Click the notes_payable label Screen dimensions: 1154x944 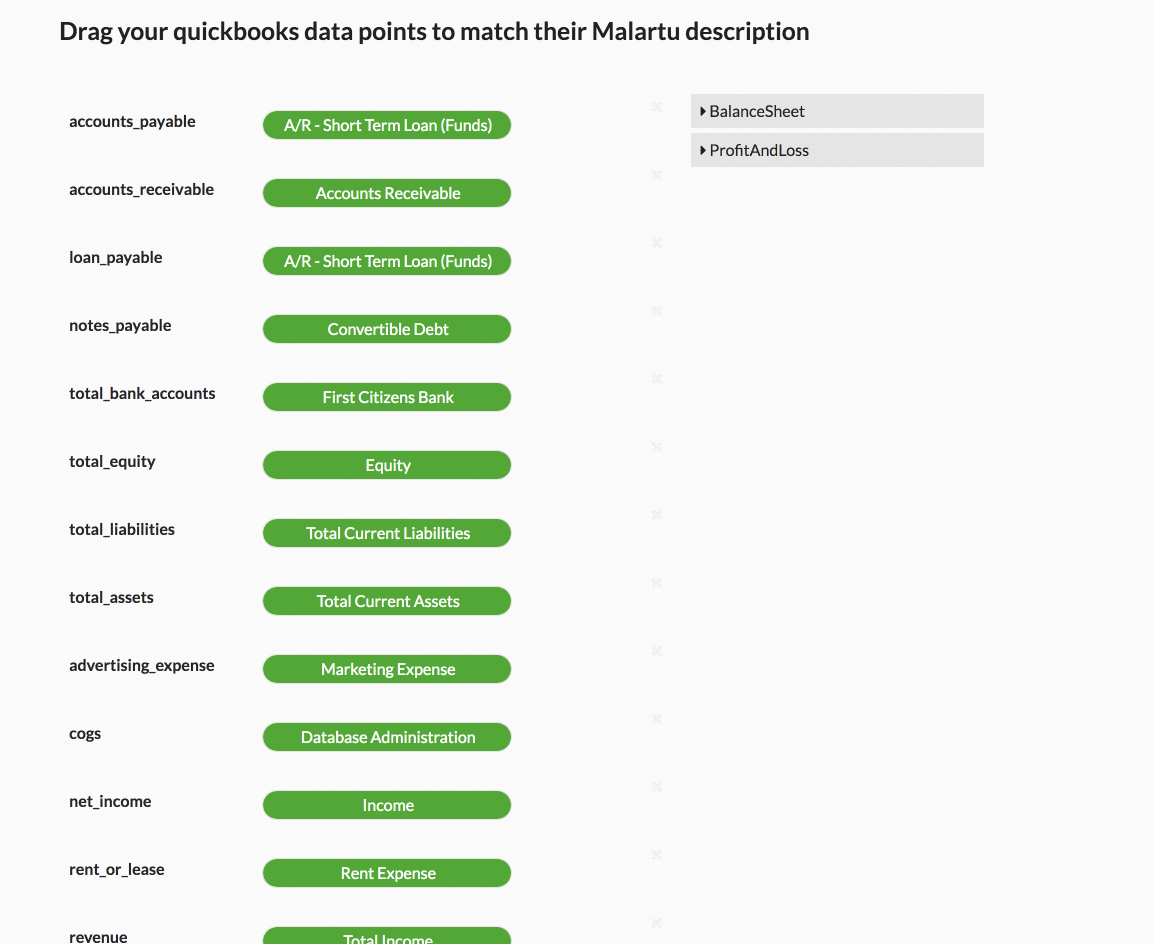pyautogui.click(x=120, y=325)
